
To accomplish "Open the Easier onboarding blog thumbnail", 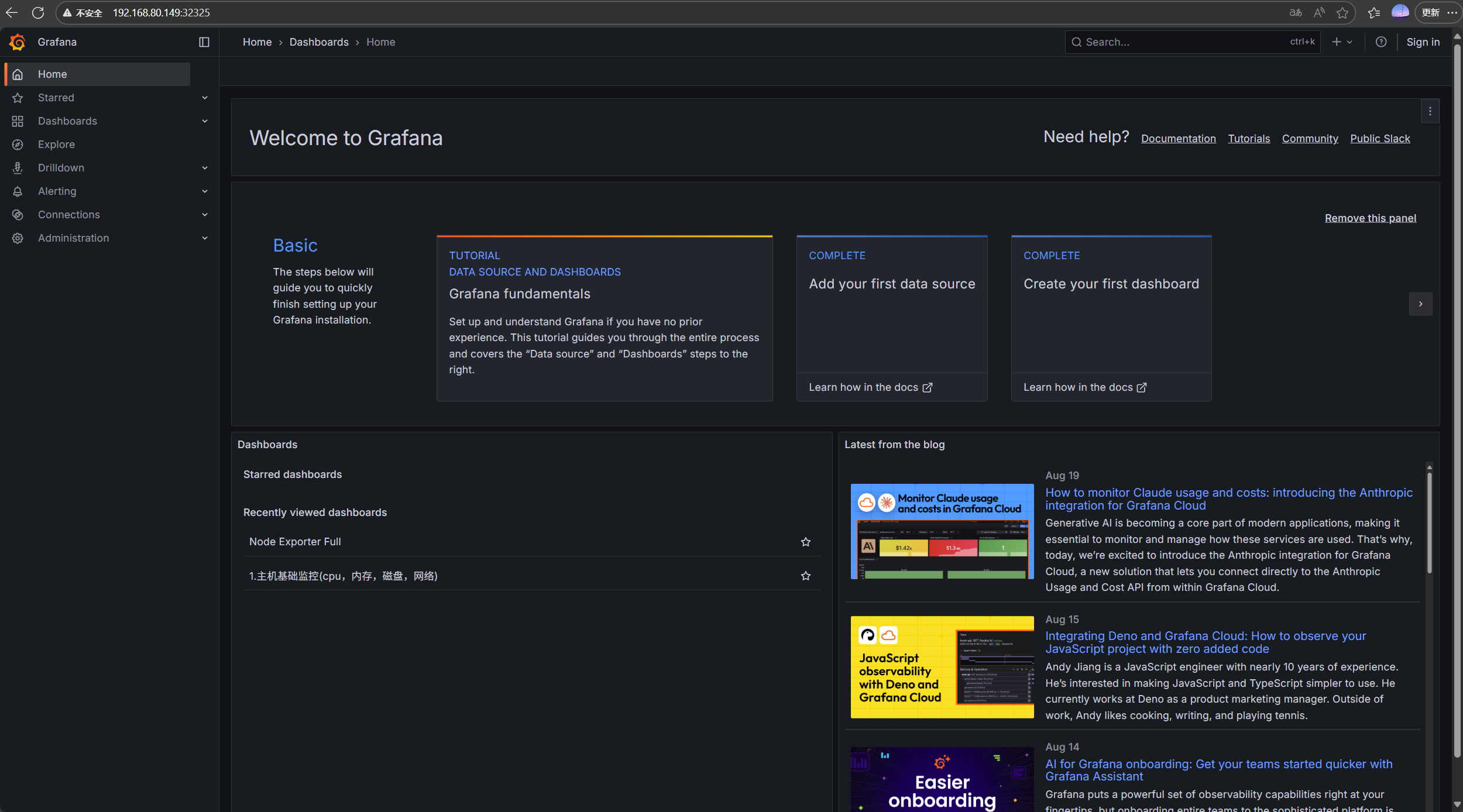I will 942,779.
